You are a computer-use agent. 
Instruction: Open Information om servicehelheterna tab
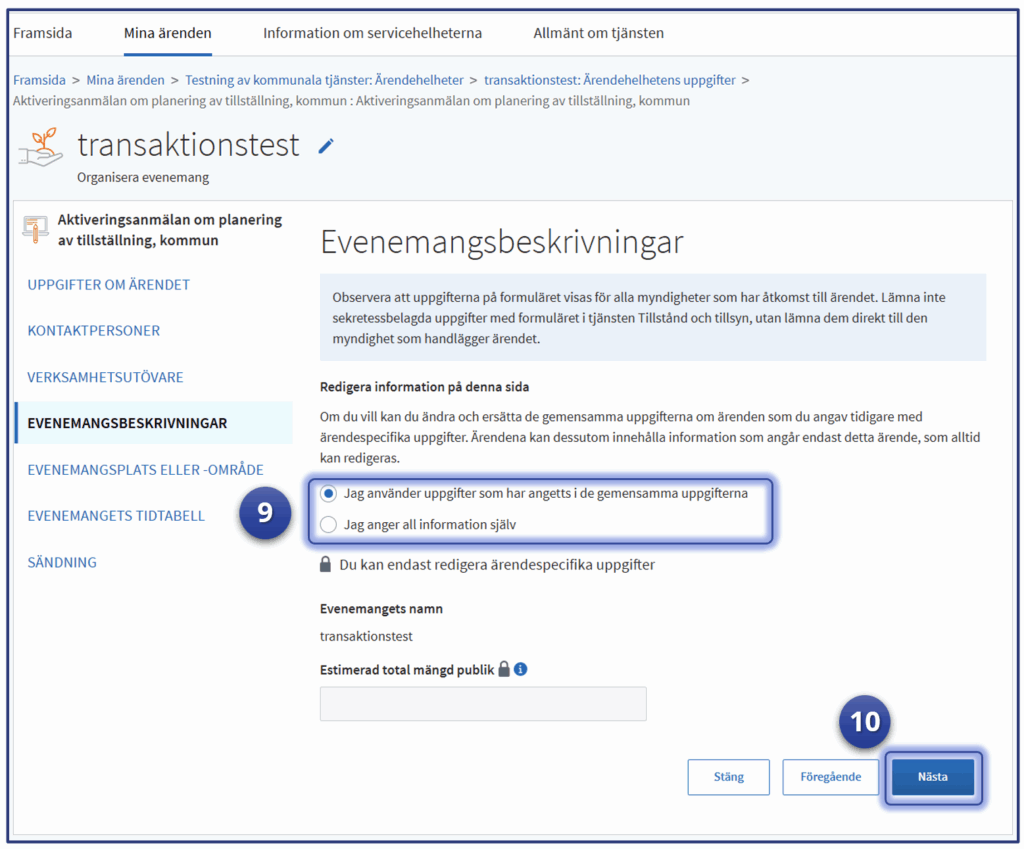tap(372, 33)
